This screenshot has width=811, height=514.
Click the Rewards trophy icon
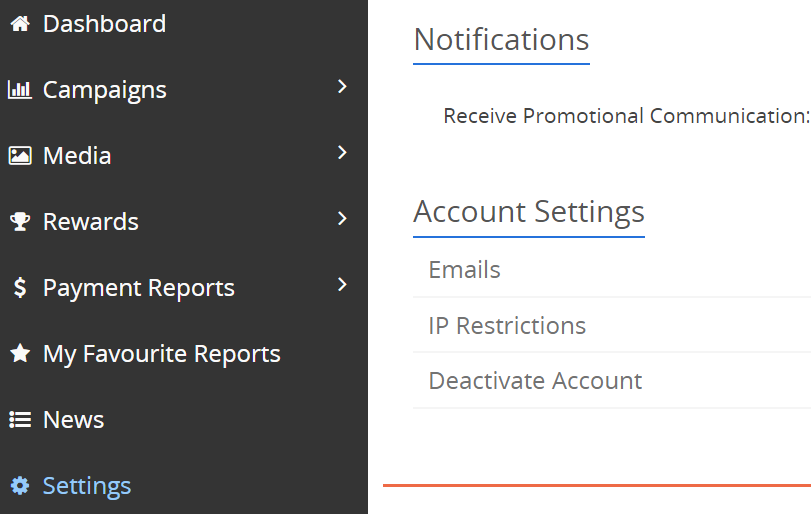pos(19,222)
